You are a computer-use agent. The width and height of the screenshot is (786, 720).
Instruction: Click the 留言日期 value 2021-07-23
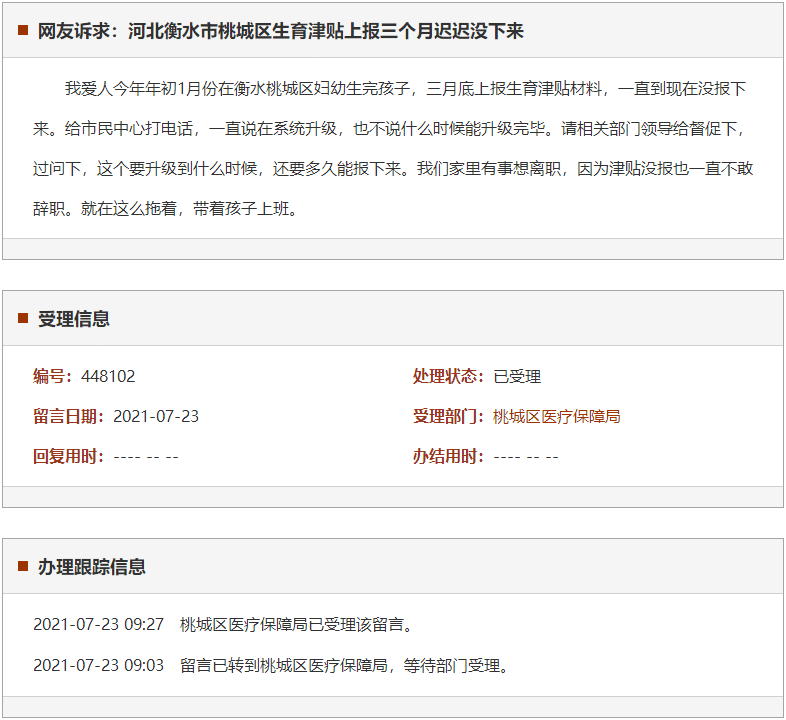point(156,416)
